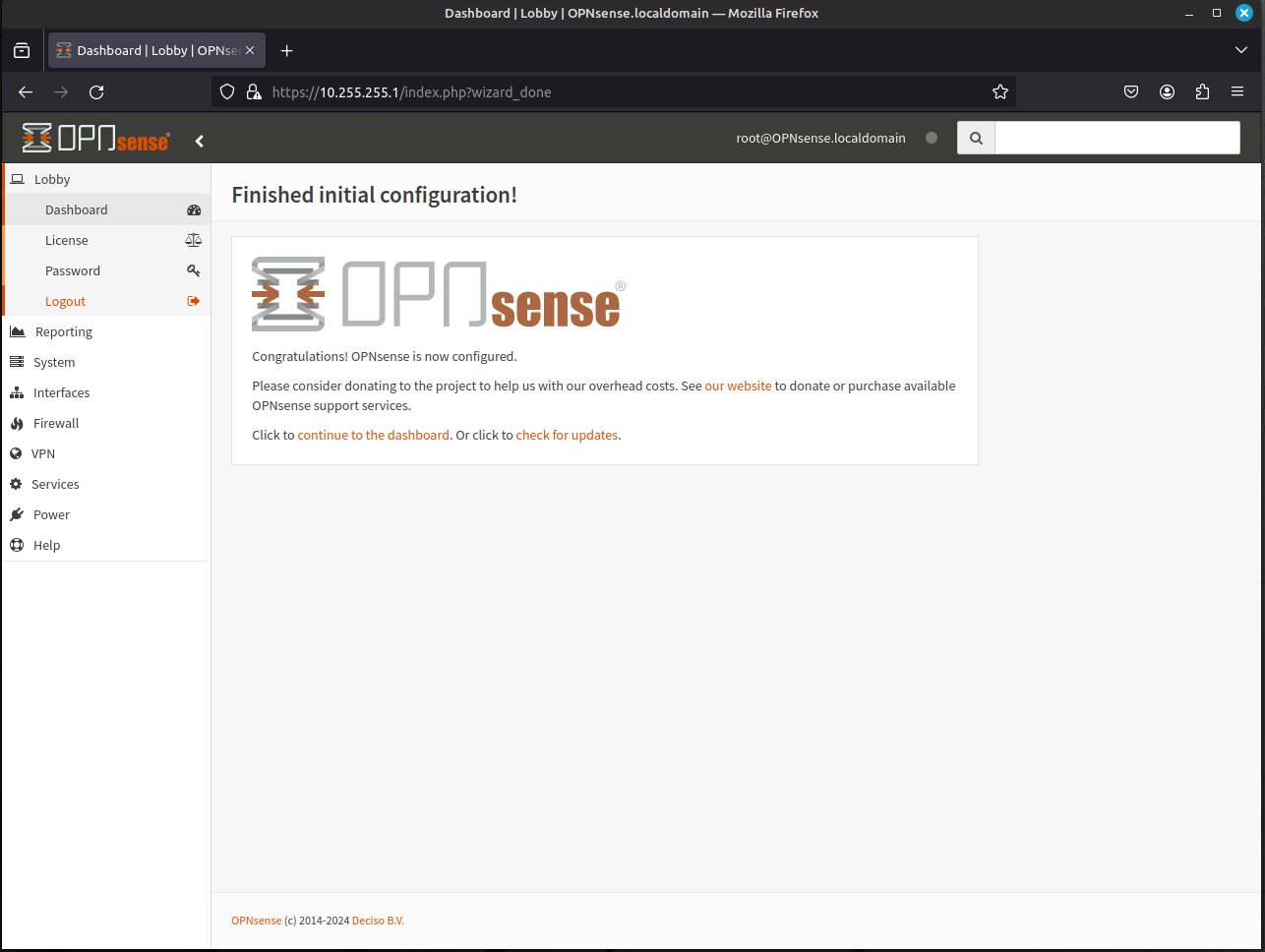Click the License balance scale icon
The image size is (1265, 952).
point(194,240)
